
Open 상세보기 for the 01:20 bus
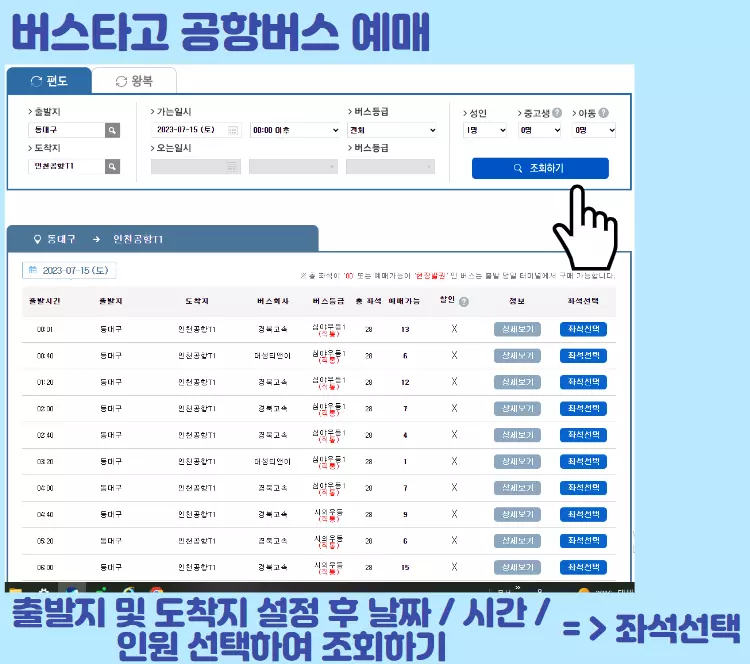tap(517, 382)
